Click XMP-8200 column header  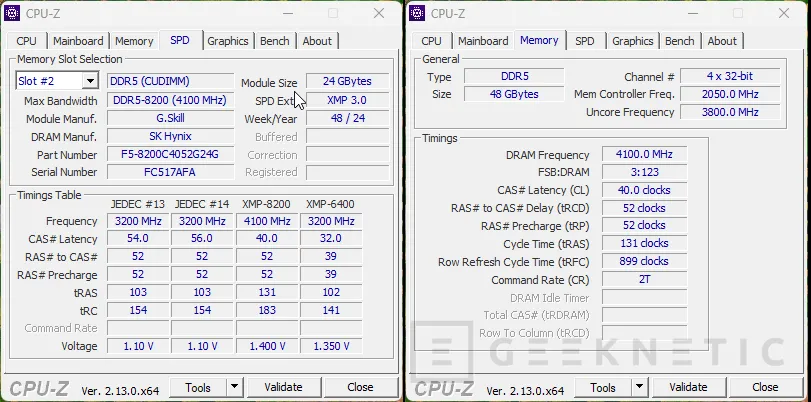pos(266,204)
